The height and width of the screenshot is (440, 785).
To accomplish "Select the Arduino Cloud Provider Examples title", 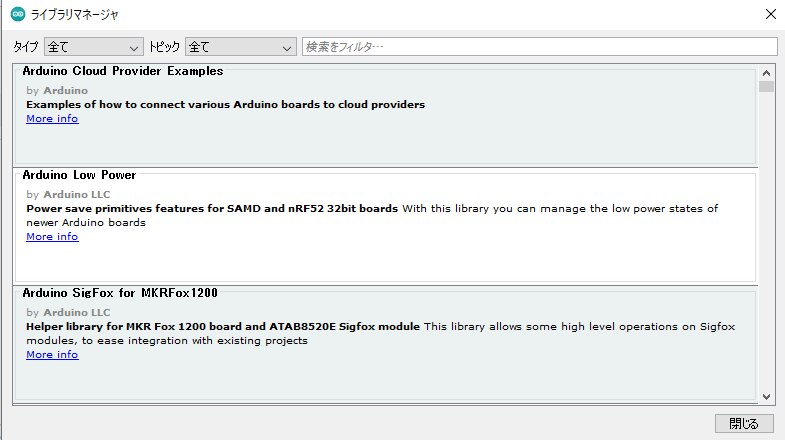I will (x=123, y=71).
